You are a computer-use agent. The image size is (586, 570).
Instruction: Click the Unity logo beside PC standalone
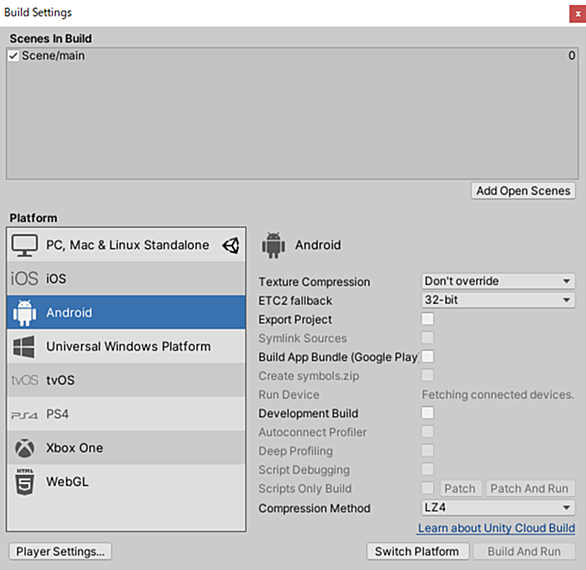click(231, 246)
